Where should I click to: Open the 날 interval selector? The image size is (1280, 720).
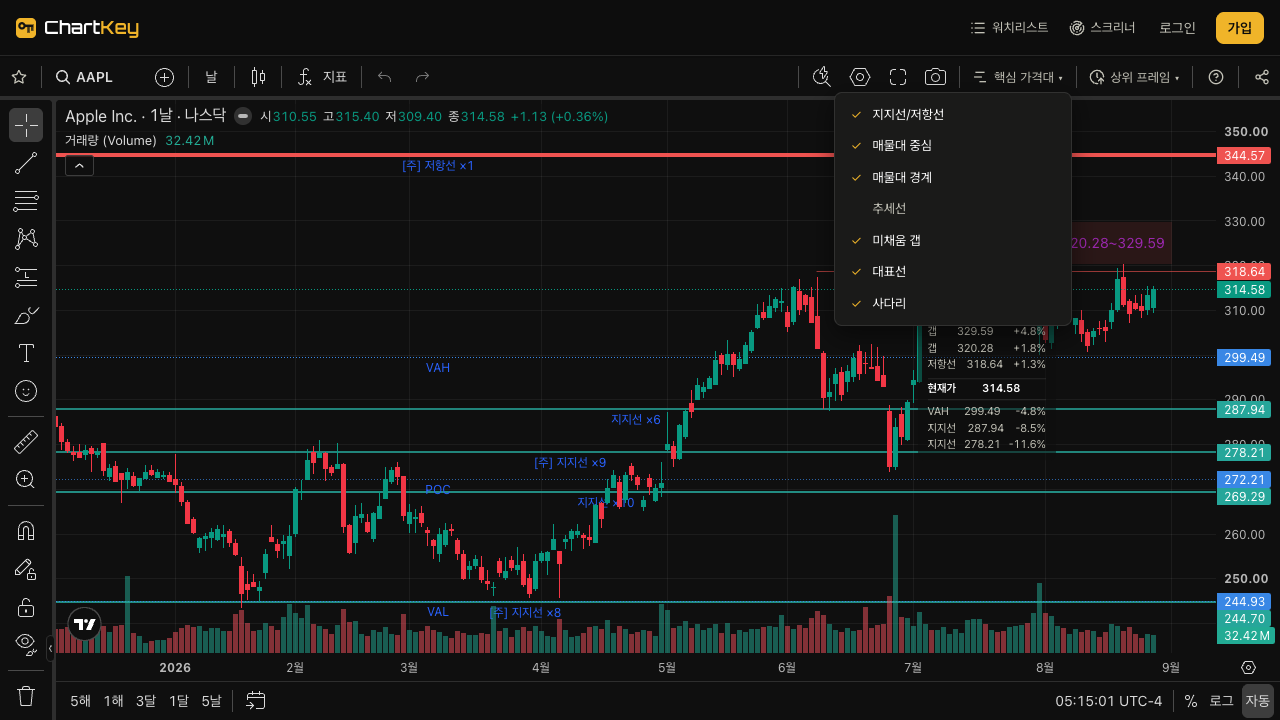coord(211,77)
